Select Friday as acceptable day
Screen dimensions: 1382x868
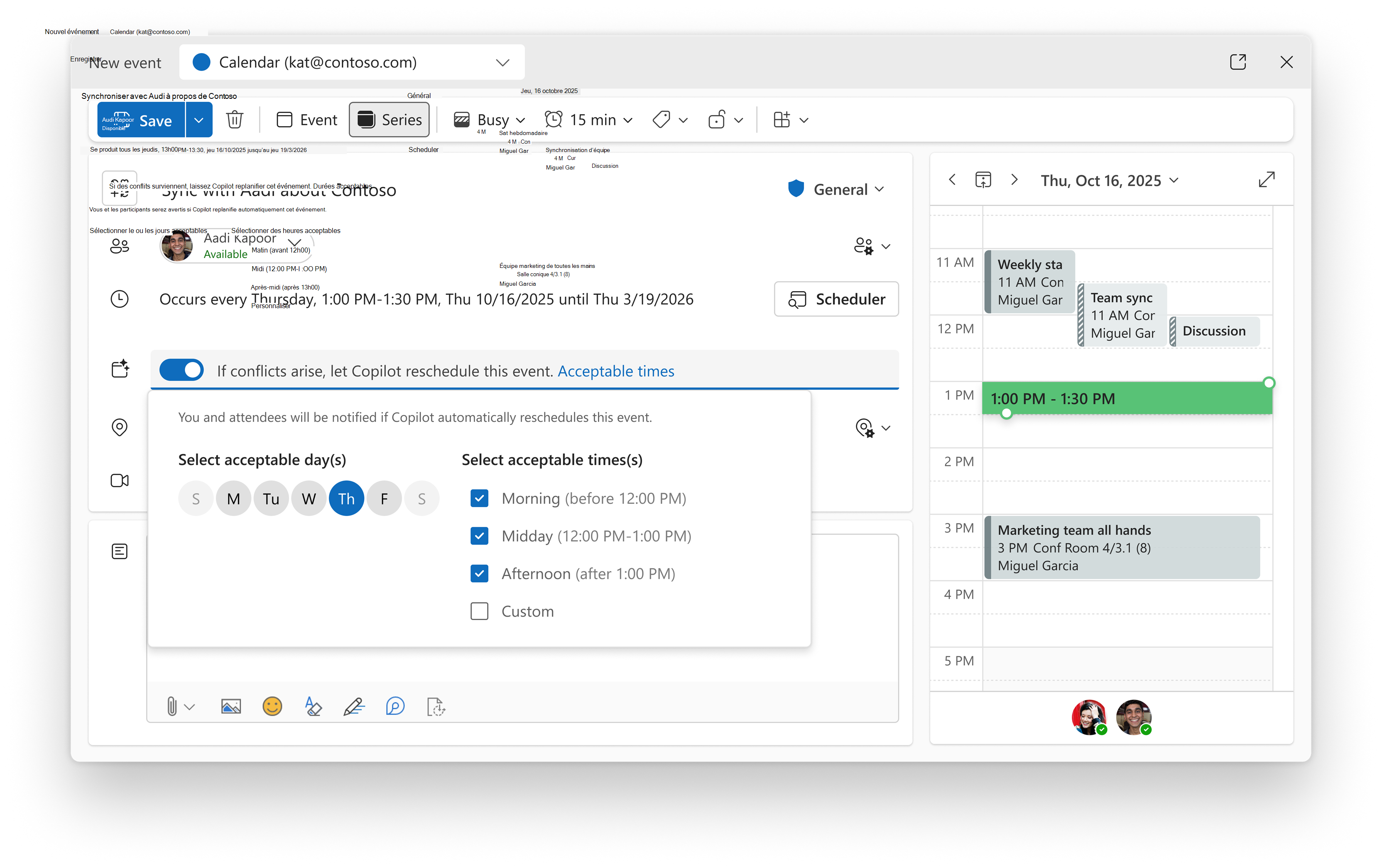(x=384, y=498)
